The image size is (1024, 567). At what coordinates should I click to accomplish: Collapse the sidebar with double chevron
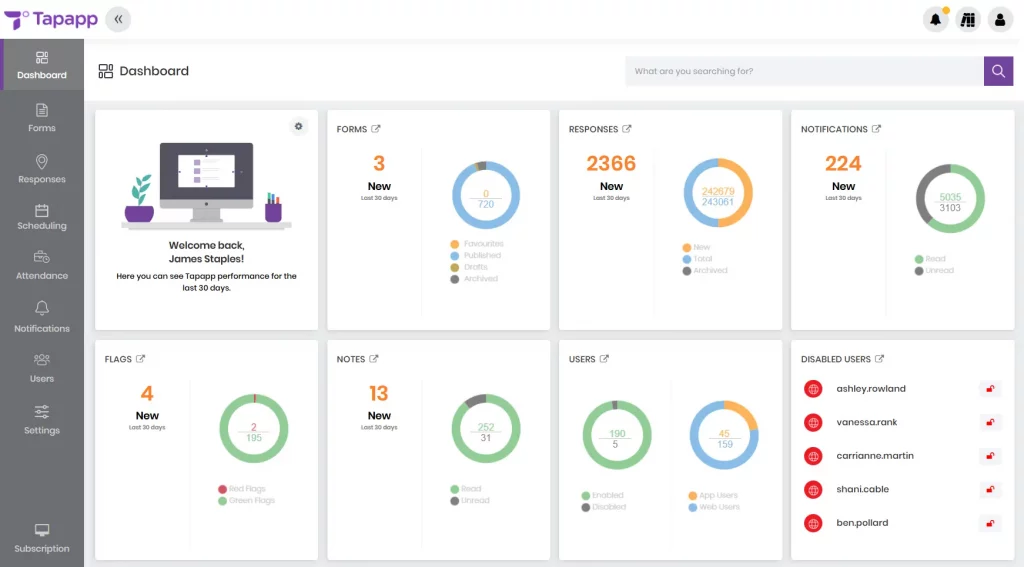pyautogui.click(x=118, y=19)
